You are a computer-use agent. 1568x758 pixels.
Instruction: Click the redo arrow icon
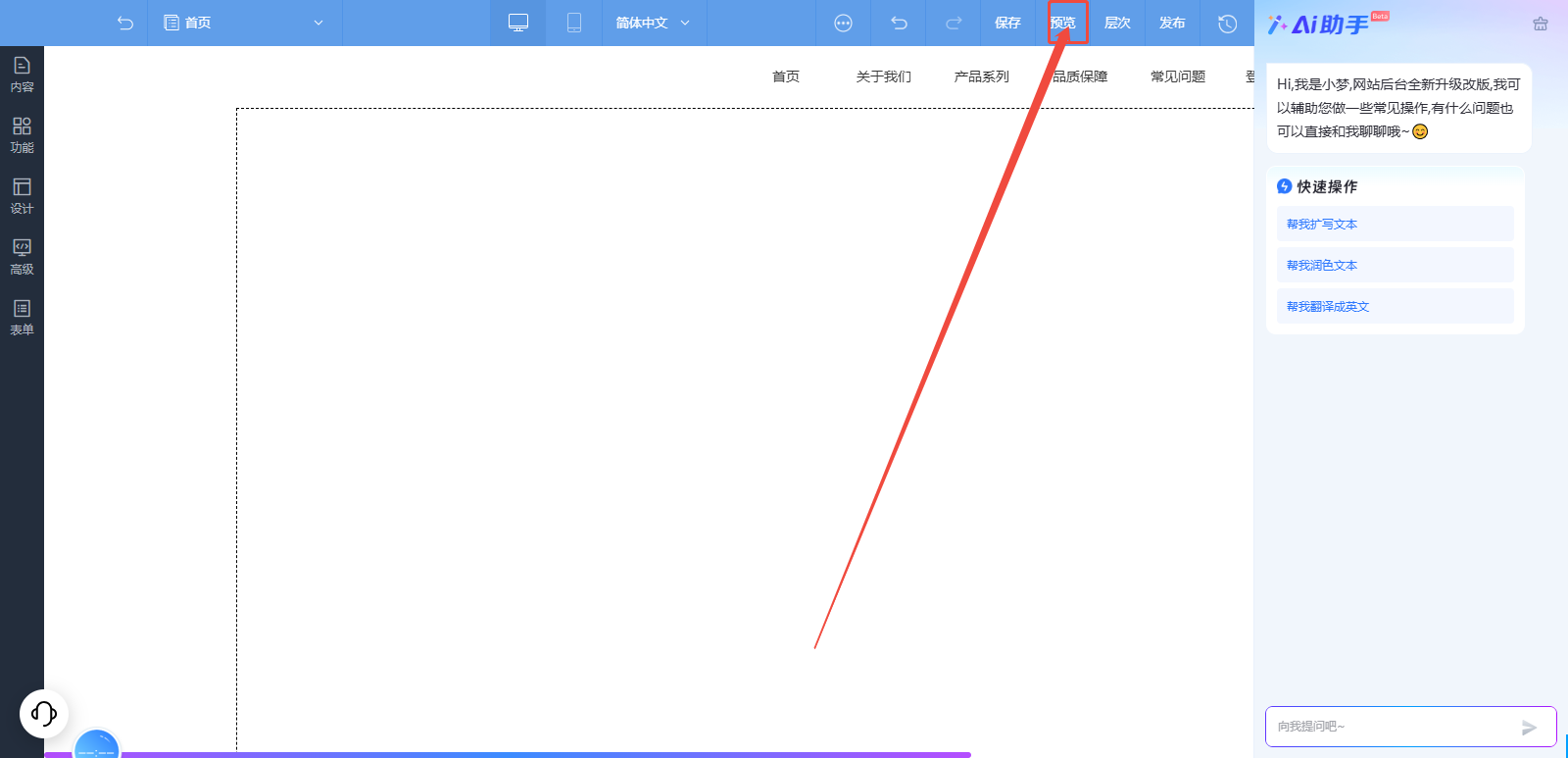(954, 23)
